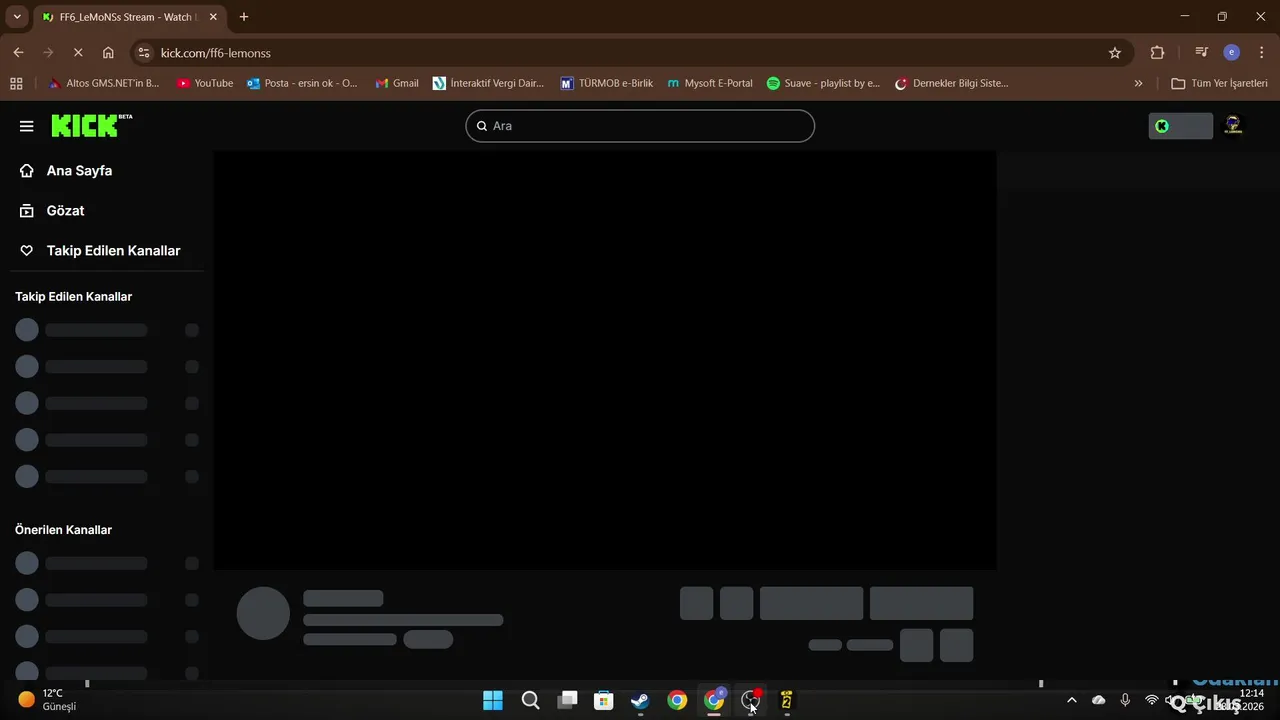Open the Gmail bookmark
The width and height of the screenshot is (1280, 720).
pyautogui.click(x=397, y=83)
